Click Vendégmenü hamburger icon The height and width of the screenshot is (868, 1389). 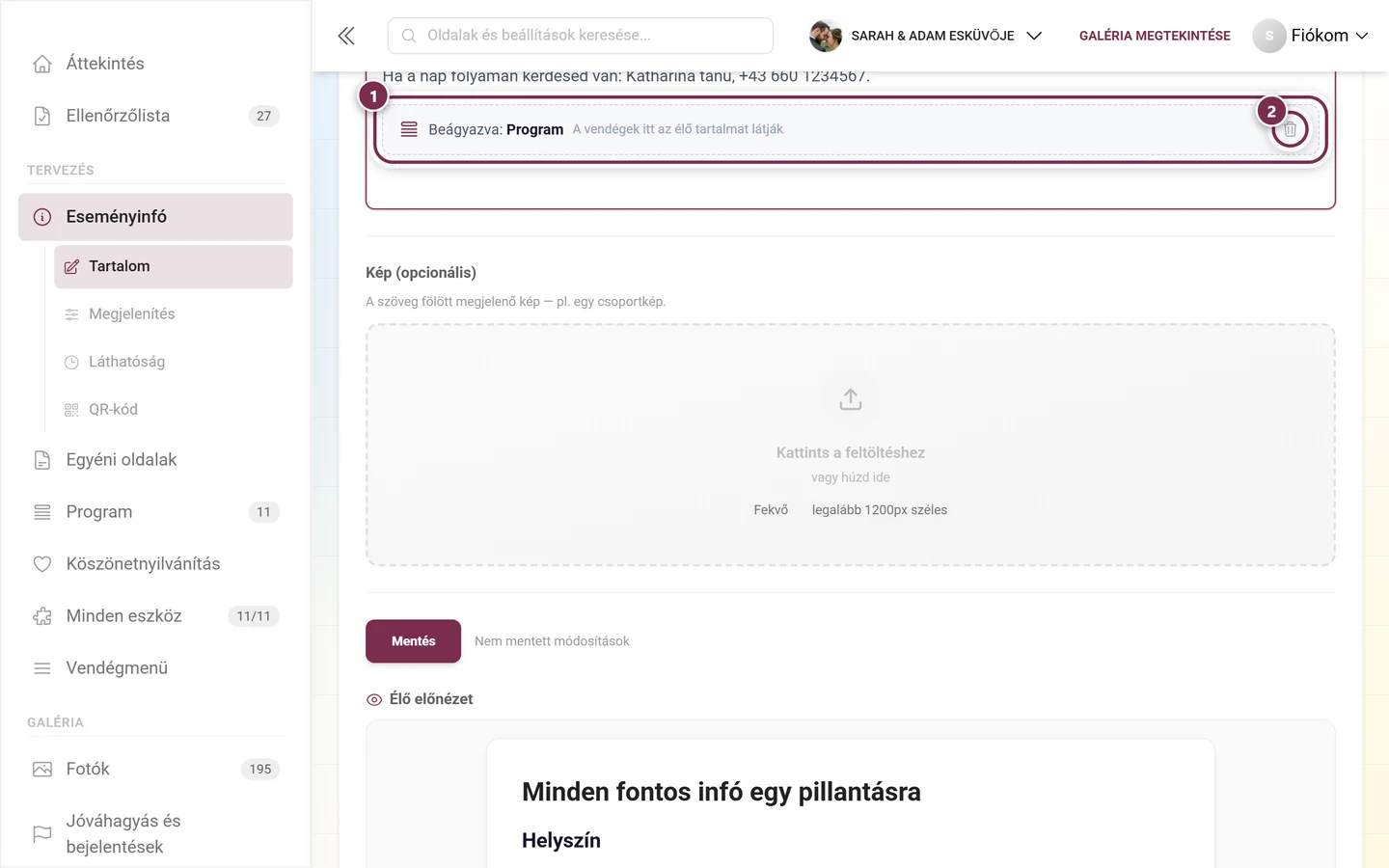pyautogui.click(x=42, y=668)
